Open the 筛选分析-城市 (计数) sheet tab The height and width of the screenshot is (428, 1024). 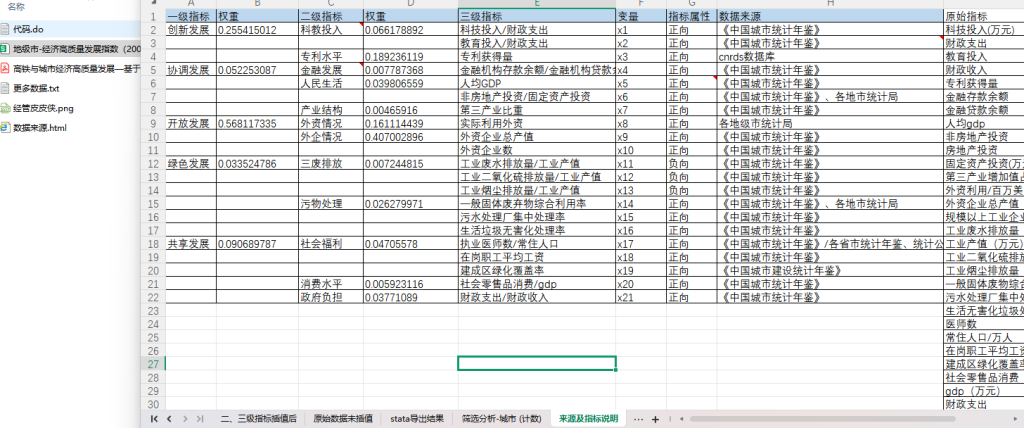[502, 419]
